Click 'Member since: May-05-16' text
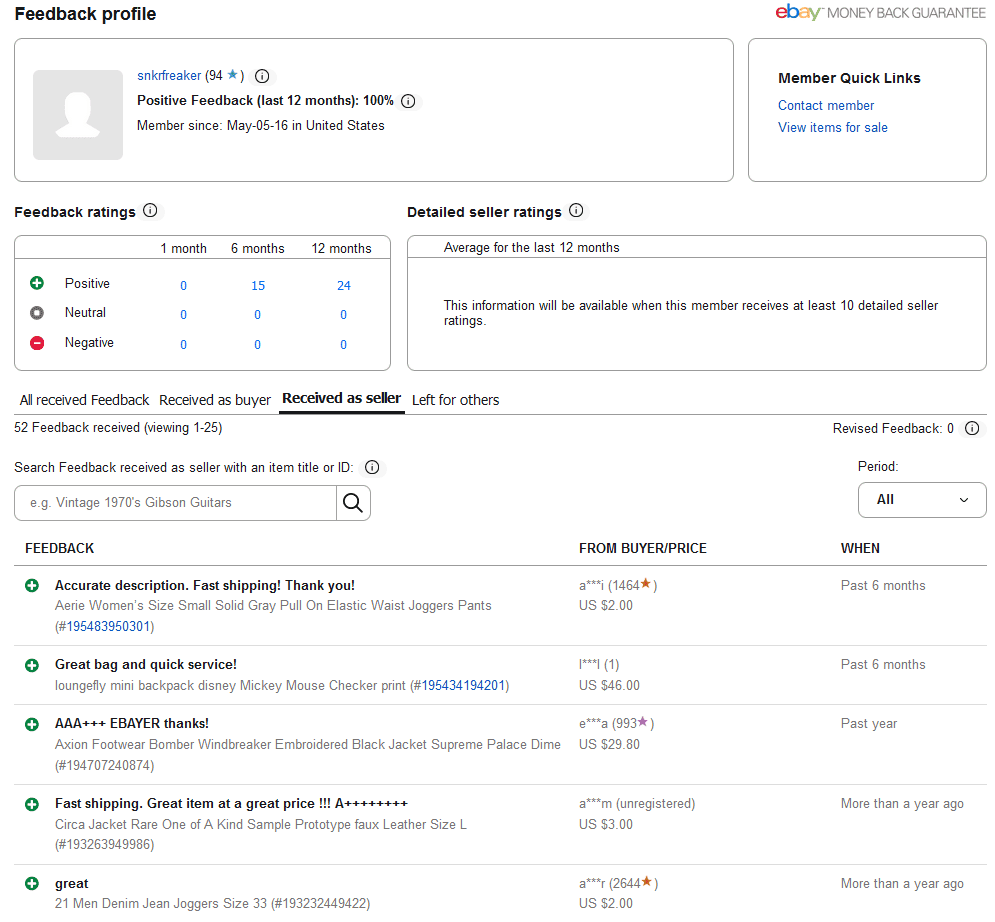 coord(261,126)
